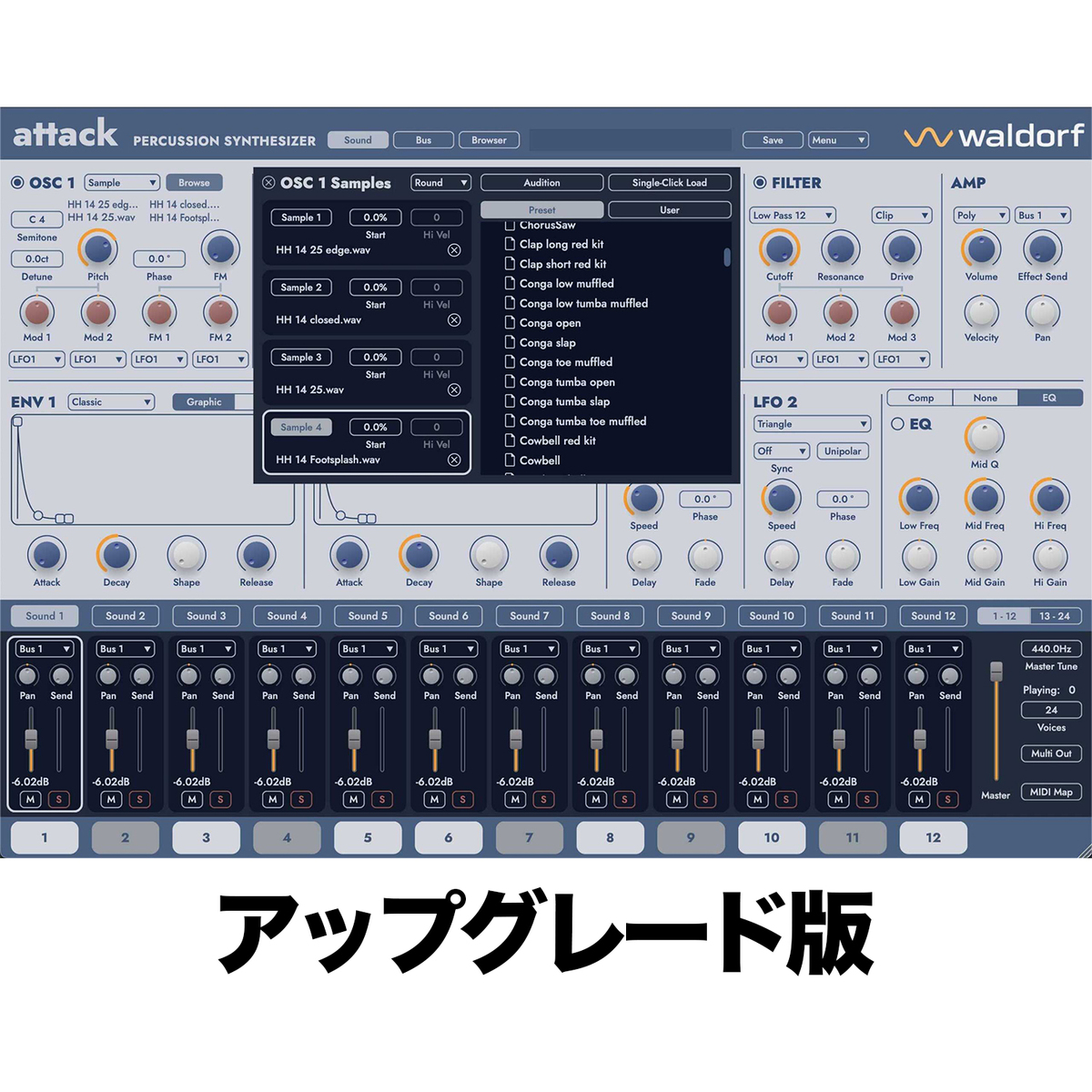Screen dimensions: 1092x1092
Task: Open the Poly mode dropdown
Action: (x=981, y=216)
